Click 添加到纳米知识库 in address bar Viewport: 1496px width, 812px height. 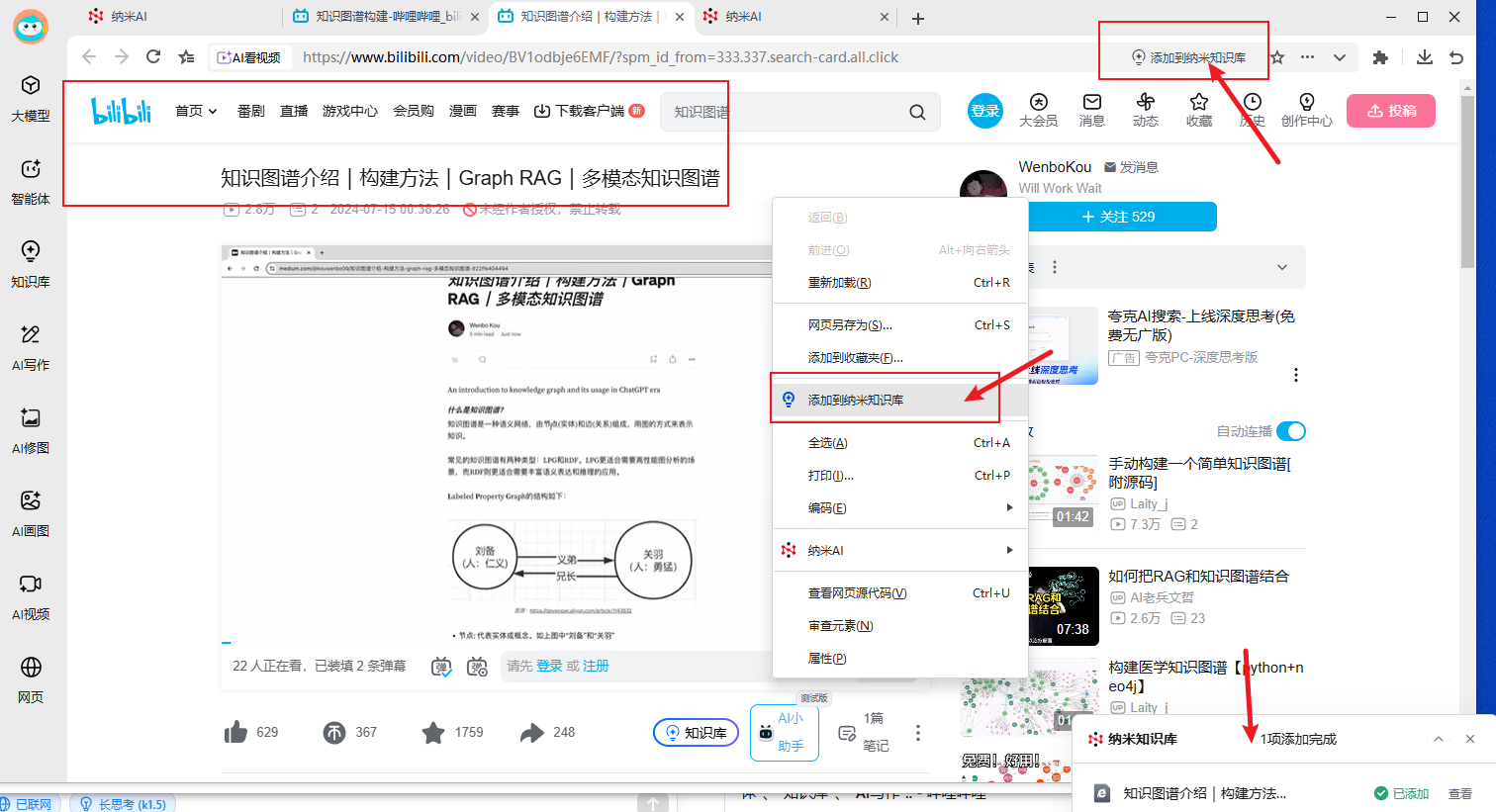tap(1188, 57)
